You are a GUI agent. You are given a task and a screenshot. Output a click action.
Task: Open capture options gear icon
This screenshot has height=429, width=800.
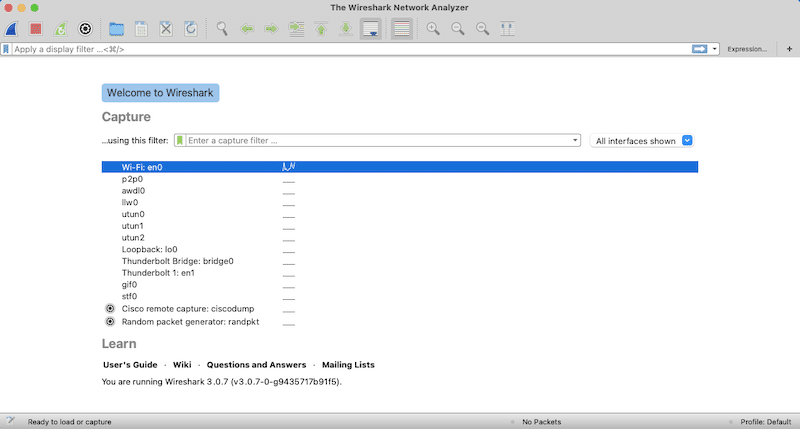pyautogui.click(x=85, y=29)
